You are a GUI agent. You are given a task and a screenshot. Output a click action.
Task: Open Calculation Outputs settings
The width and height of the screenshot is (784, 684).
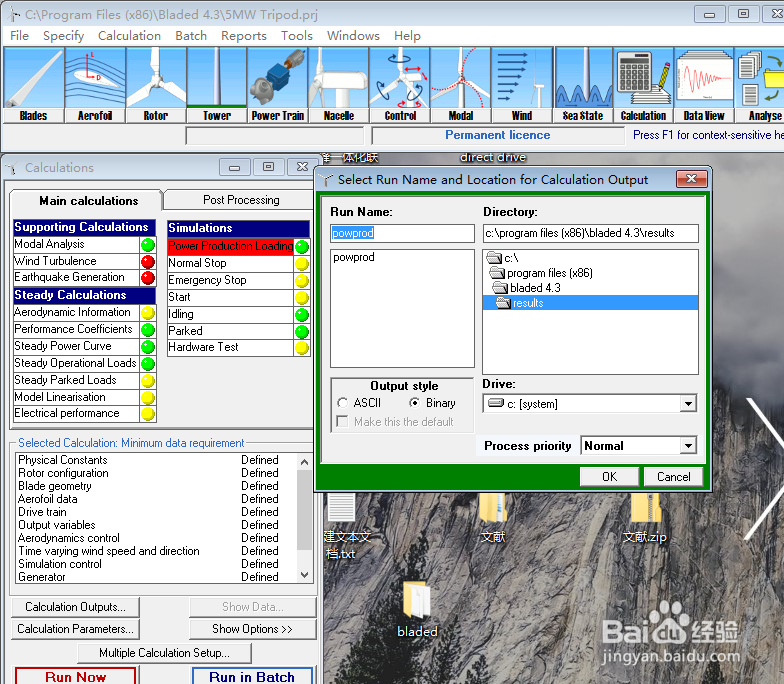coord(76,607)
